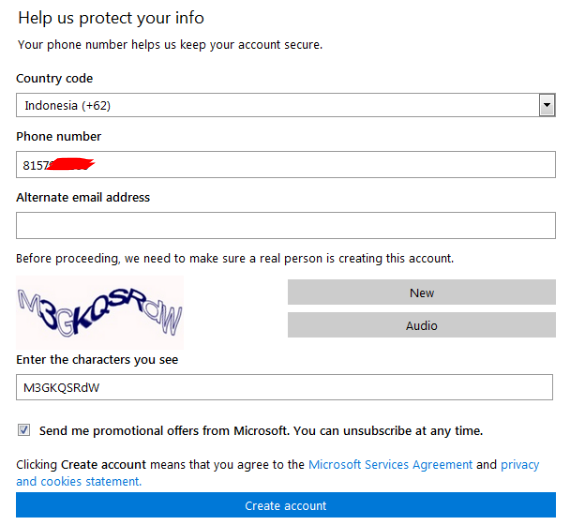Click the Phone number input field

(x=286, y=165)
